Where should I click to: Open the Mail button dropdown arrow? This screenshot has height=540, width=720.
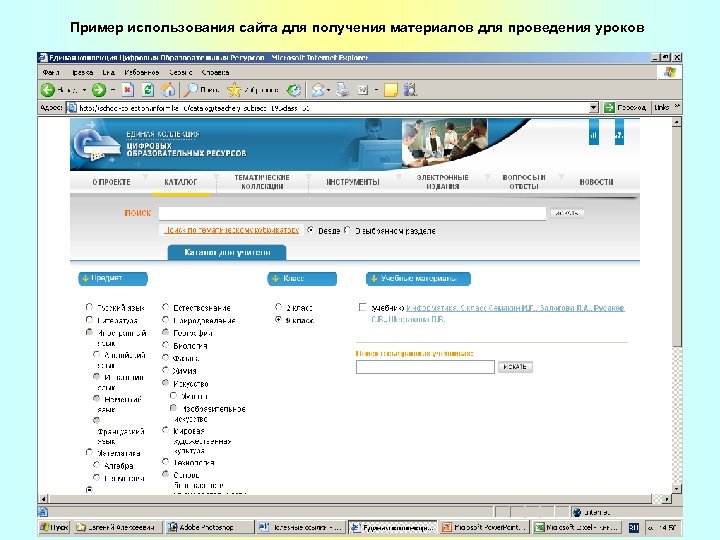pos(328,90)
